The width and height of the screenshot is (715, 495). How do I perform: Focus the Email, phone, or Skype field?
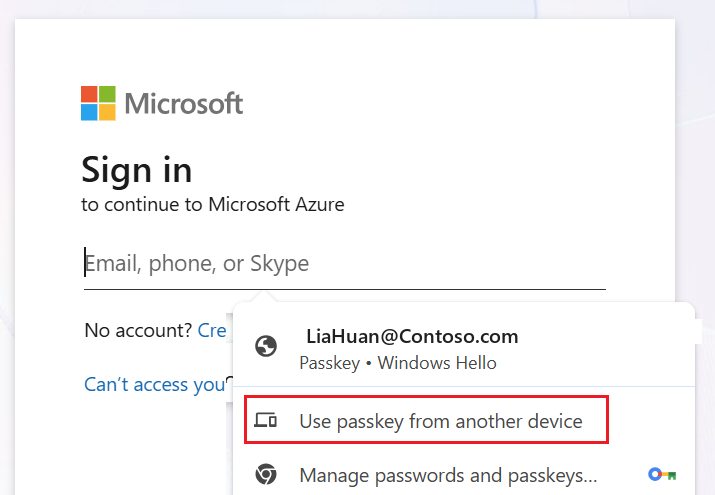(345, 263)
